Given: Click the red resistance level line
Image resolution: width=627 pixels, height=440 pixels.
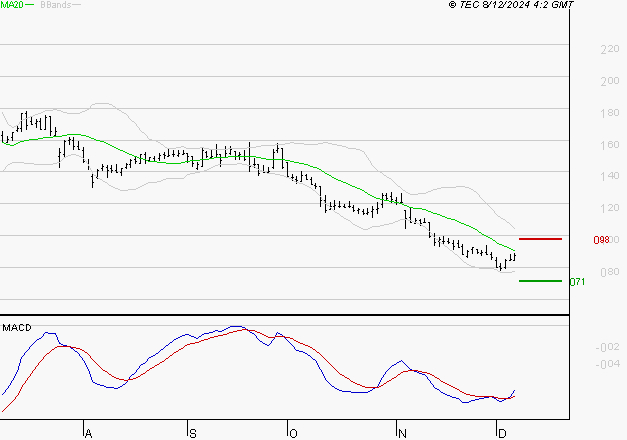Looking at the screenshot, I should pos(540,239).
